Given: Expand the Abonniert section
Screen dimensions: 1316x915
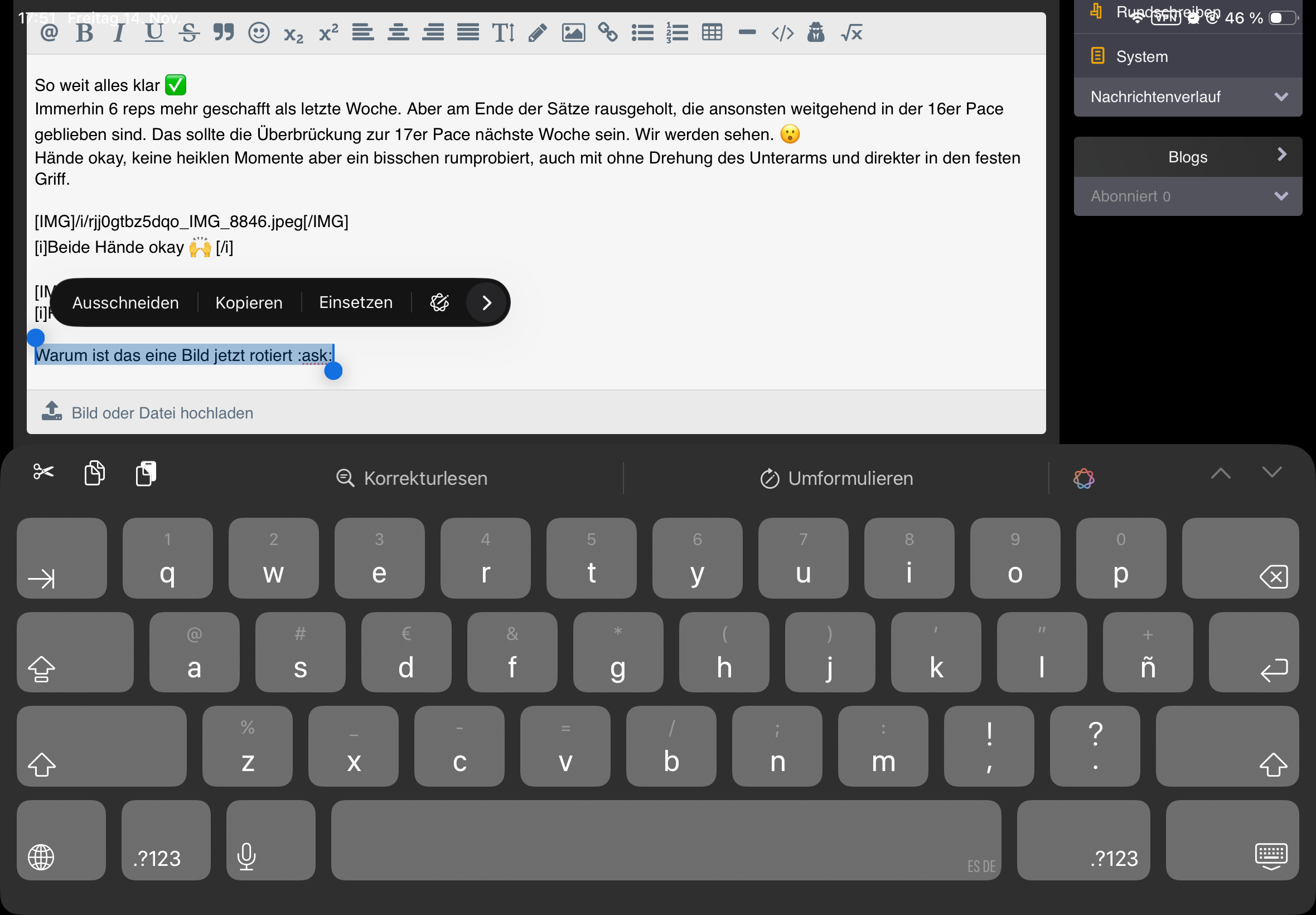Looking at the screenshot, I should [x=1281, y=196].
